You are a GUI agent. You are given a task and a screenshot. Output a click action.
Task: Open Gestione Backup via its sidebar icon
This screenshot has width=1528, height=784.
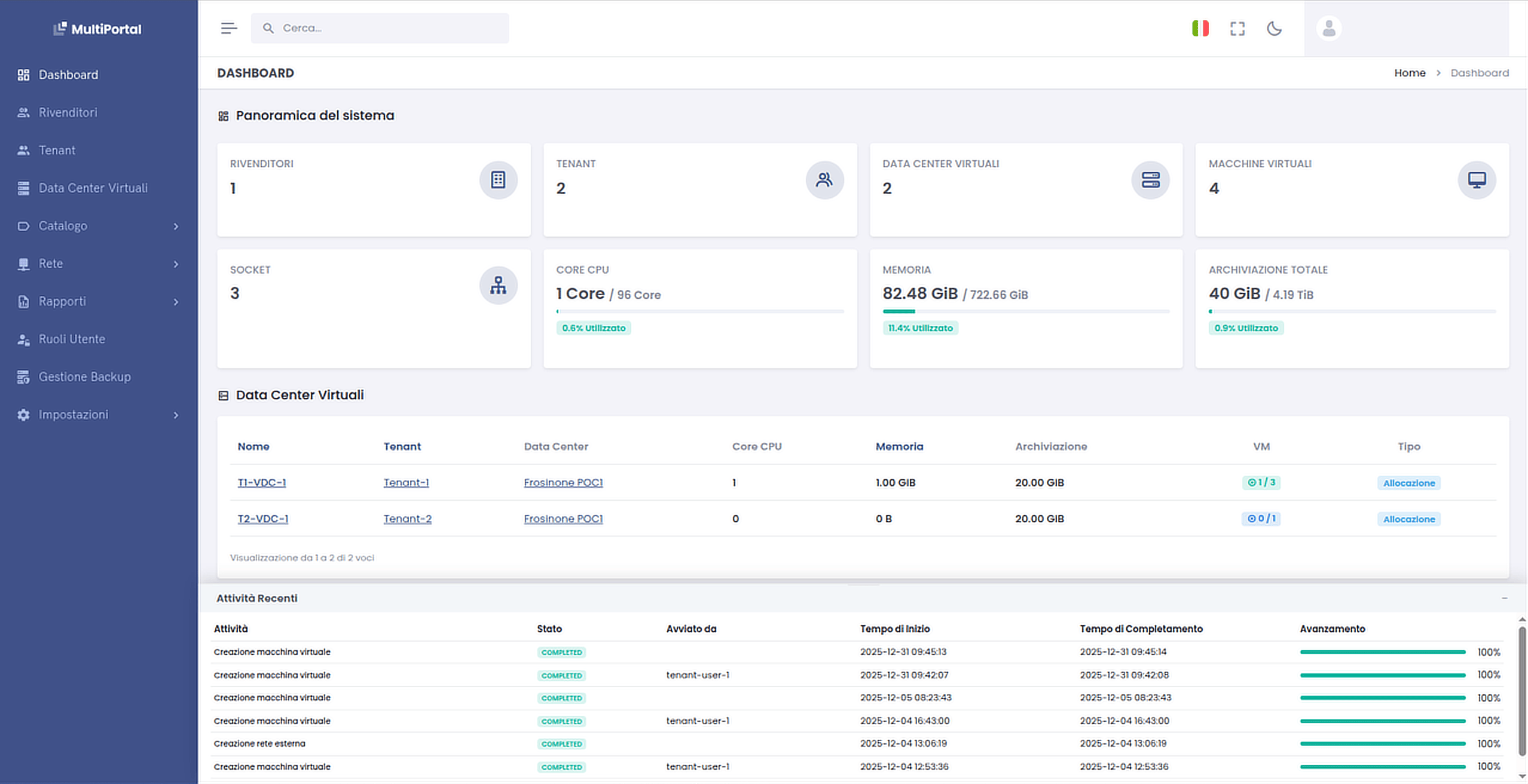pyautogui.click(x=23, y=376)
